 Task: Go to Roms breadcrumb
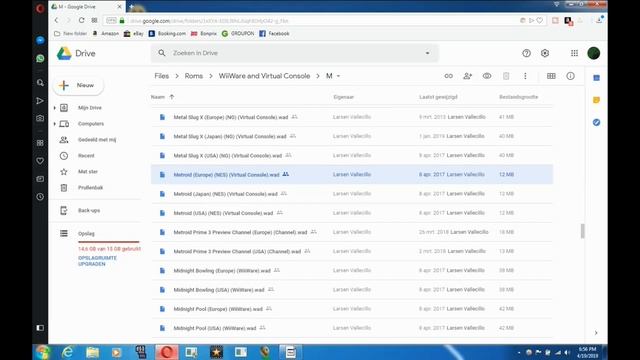[x=193, y=76]
